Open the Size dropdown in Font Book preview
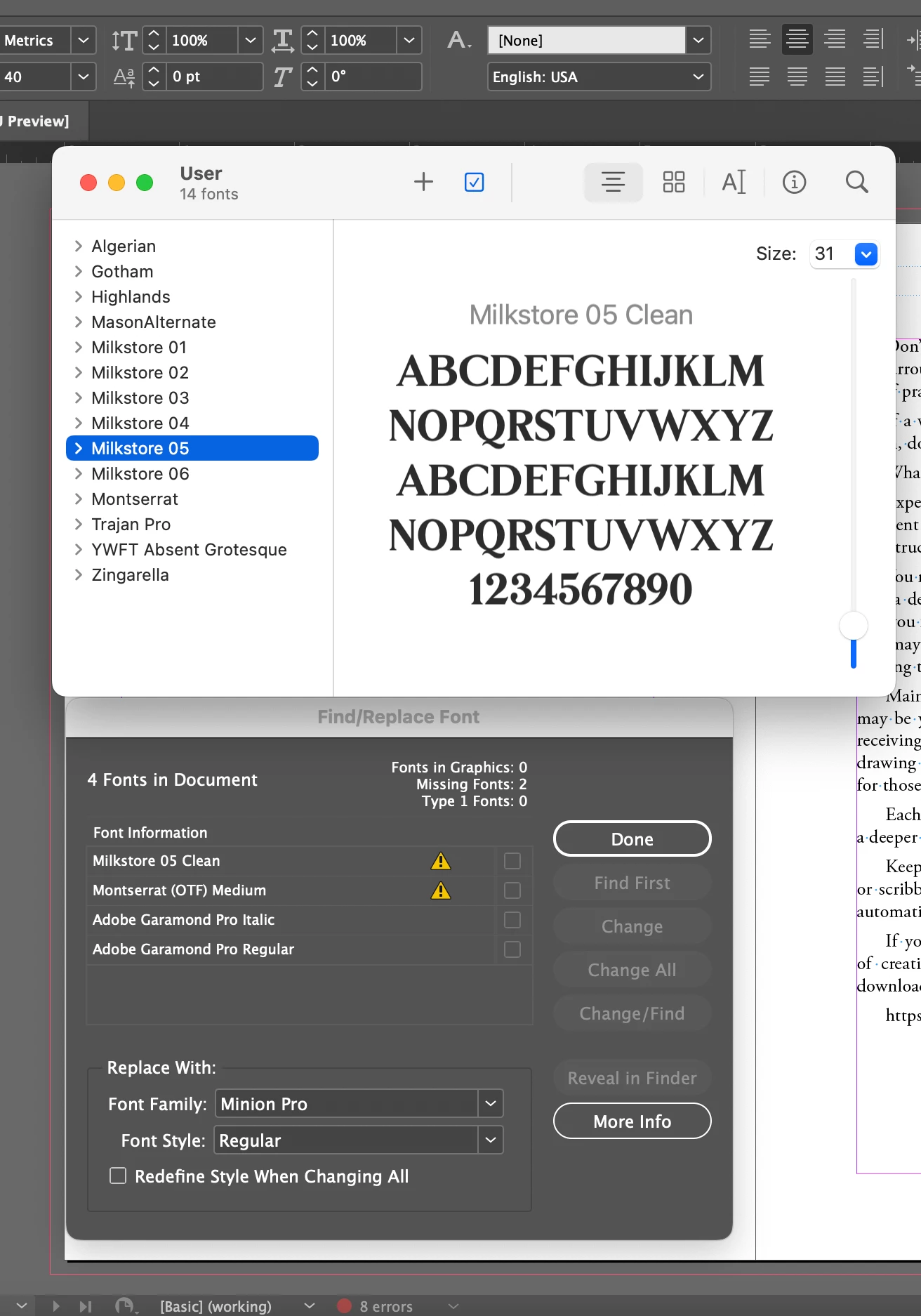921x1316 pixels. 866,254
